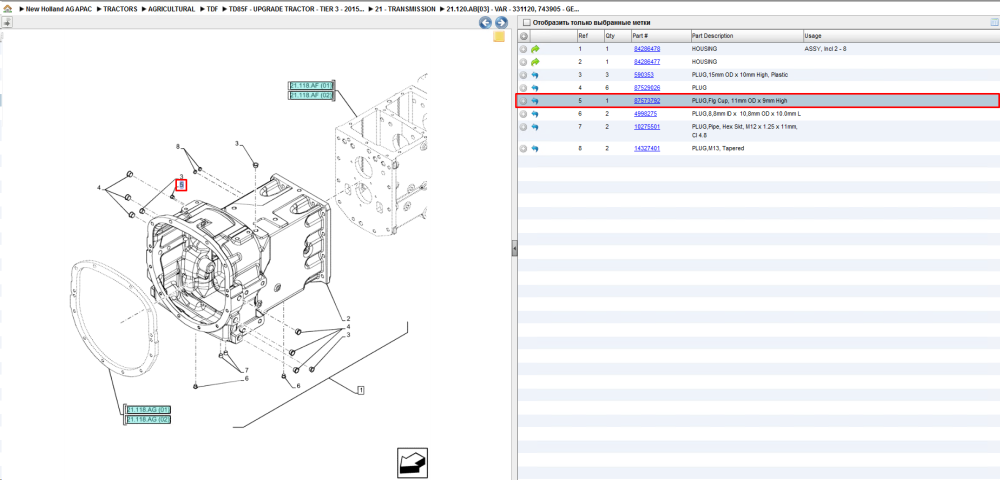Viewport: 1000px width, 480px height.
Task: Add part 4998275 using its round icon
Action: (x=524, y=114)
